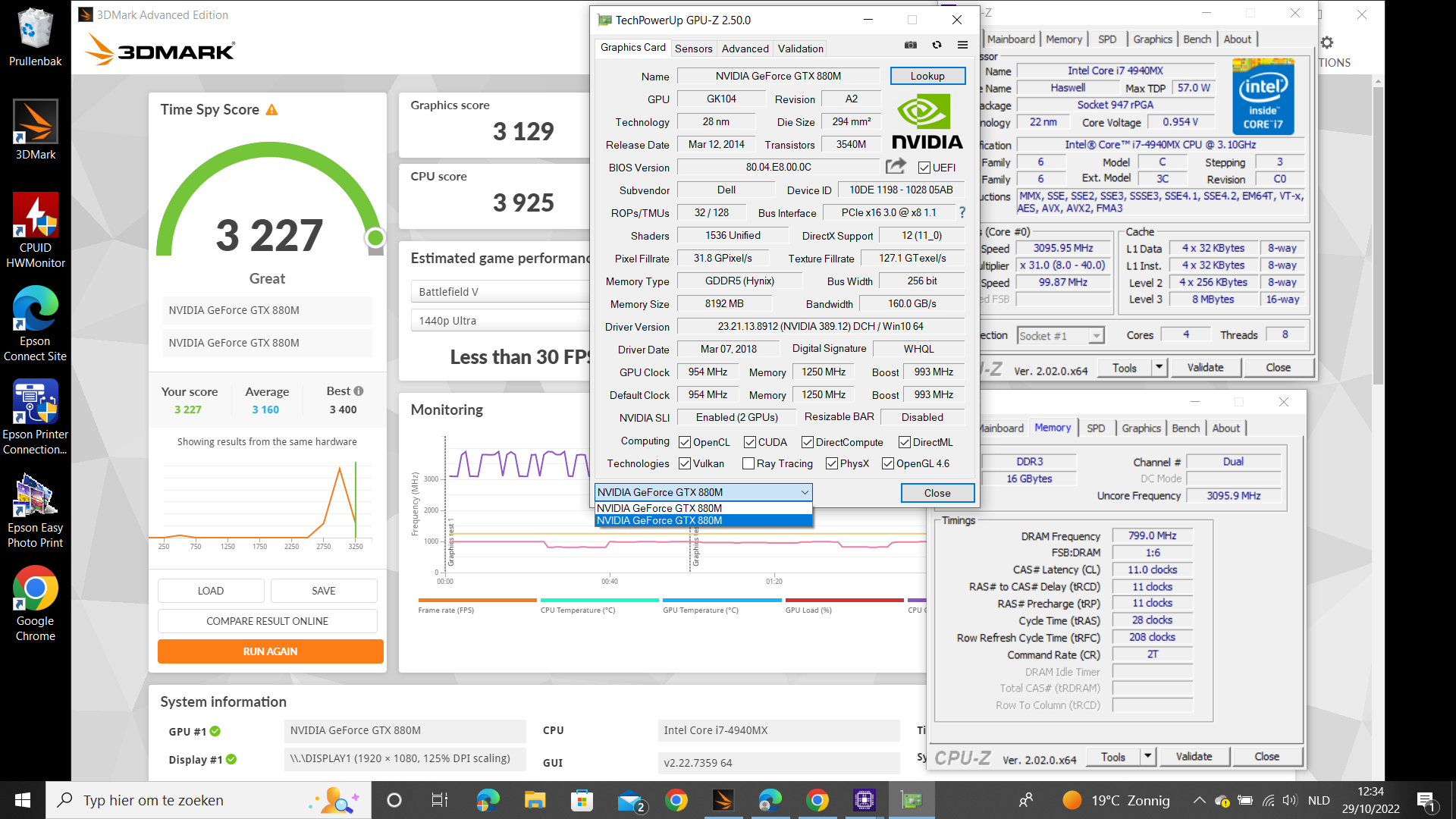
Task: Open File Explorer from the taskbar
Action: pos(535,800)
